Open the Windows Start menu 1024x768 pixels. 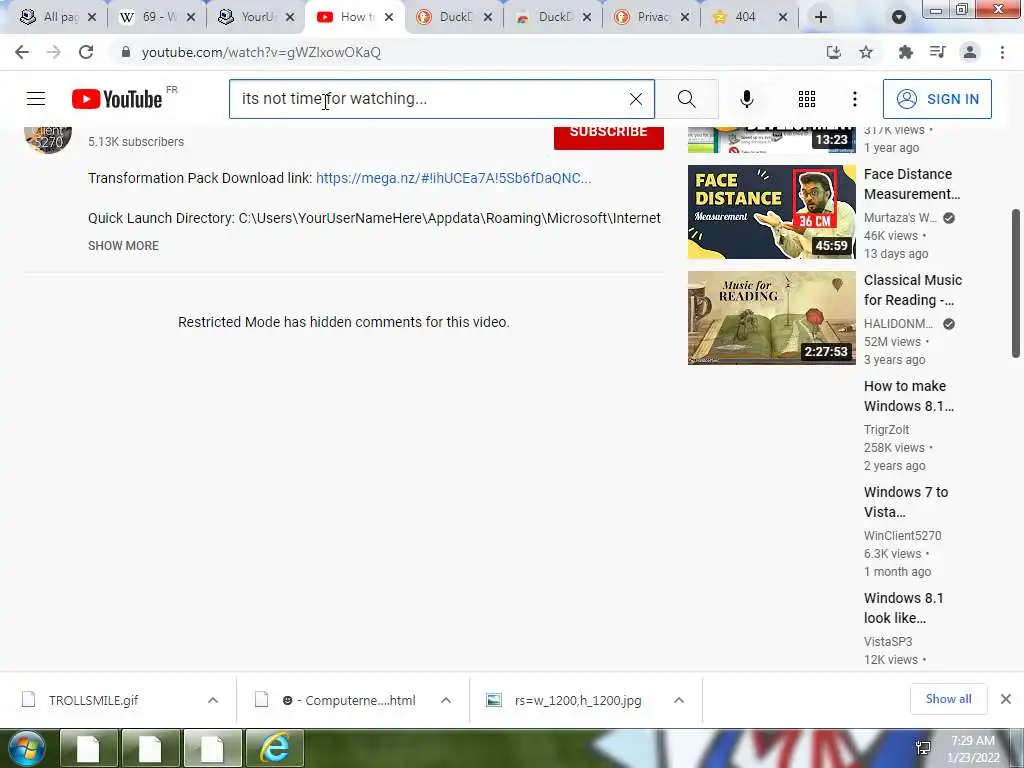click(26, 748)
